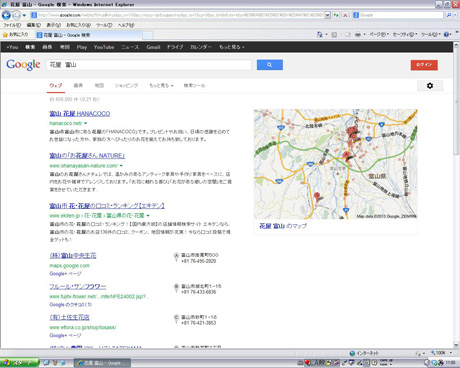
Task: Click the map pin A icon
Action: (176, 257)
